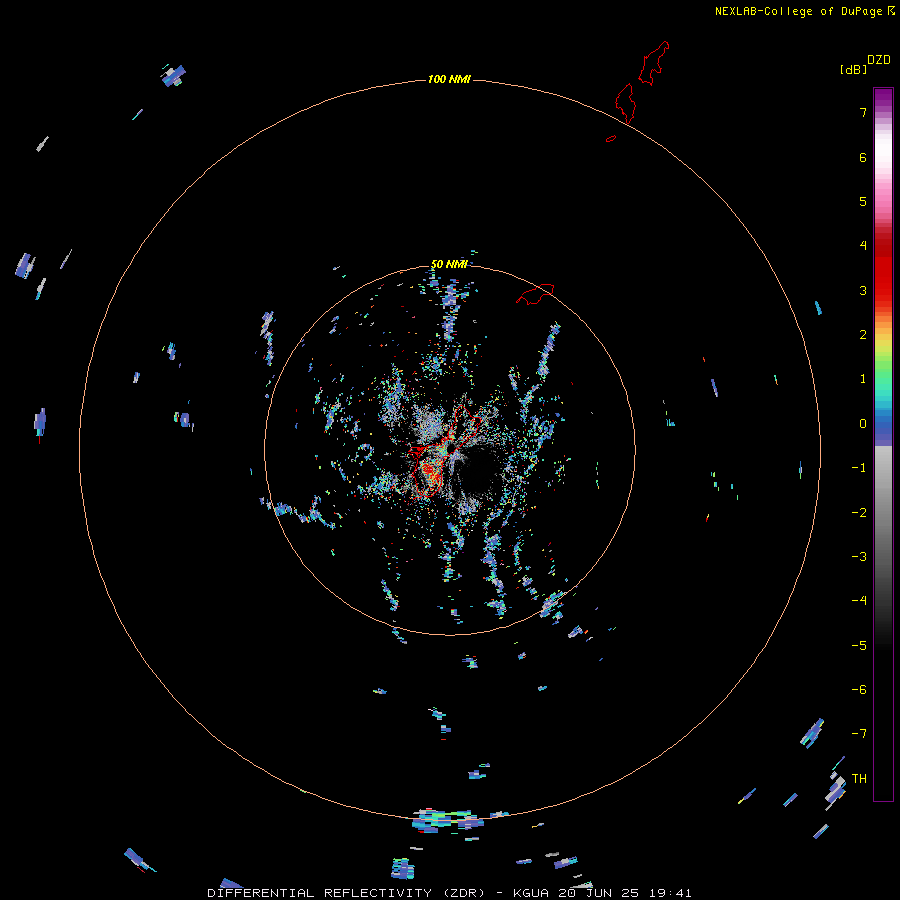The height and width of the screenshot is (900, 900).
Task: Click the [dB] units label
Action: [x=853, y=69]
